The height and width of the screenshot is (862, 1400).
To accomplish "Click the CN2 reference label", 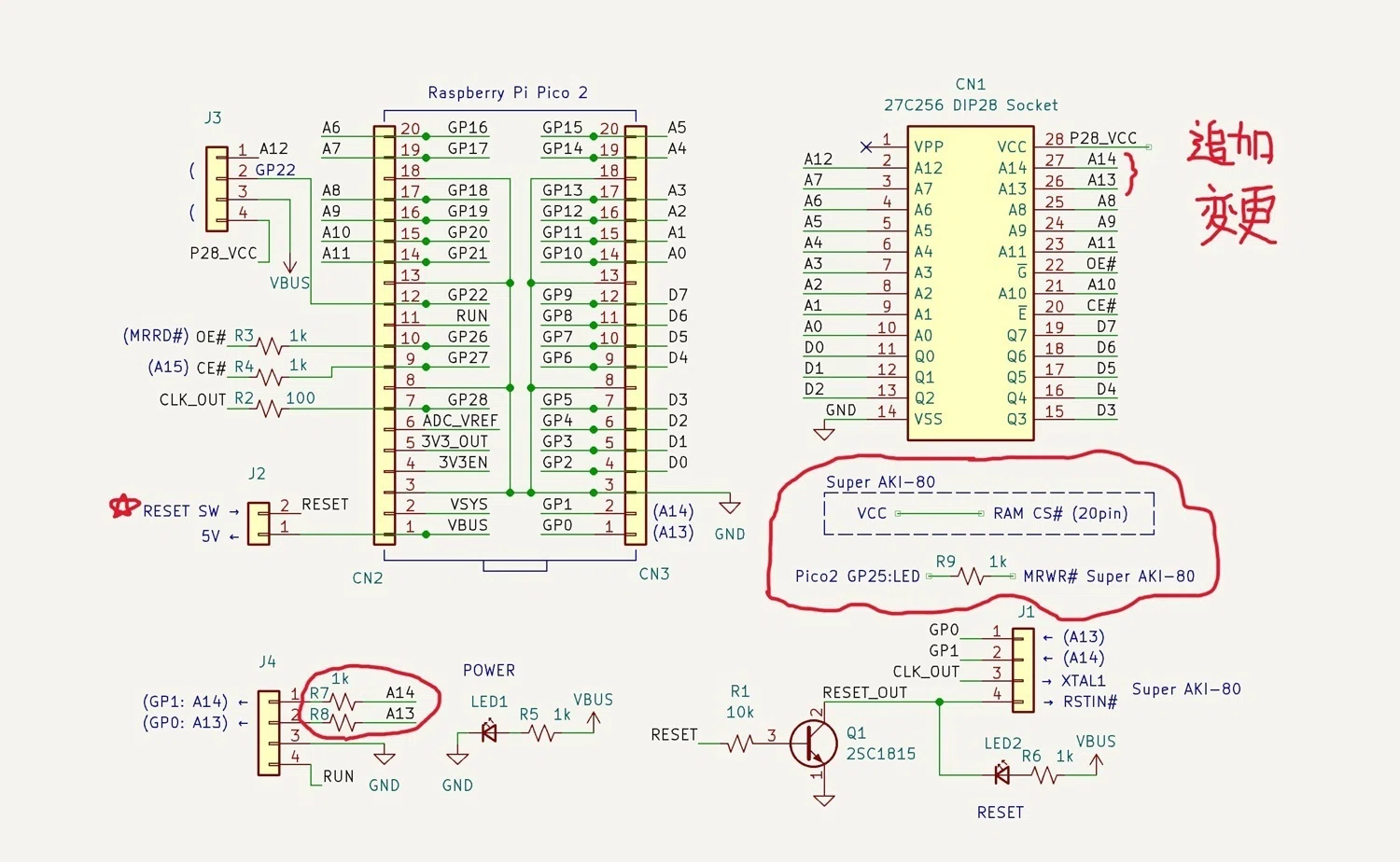I will (x=368, y=577).
